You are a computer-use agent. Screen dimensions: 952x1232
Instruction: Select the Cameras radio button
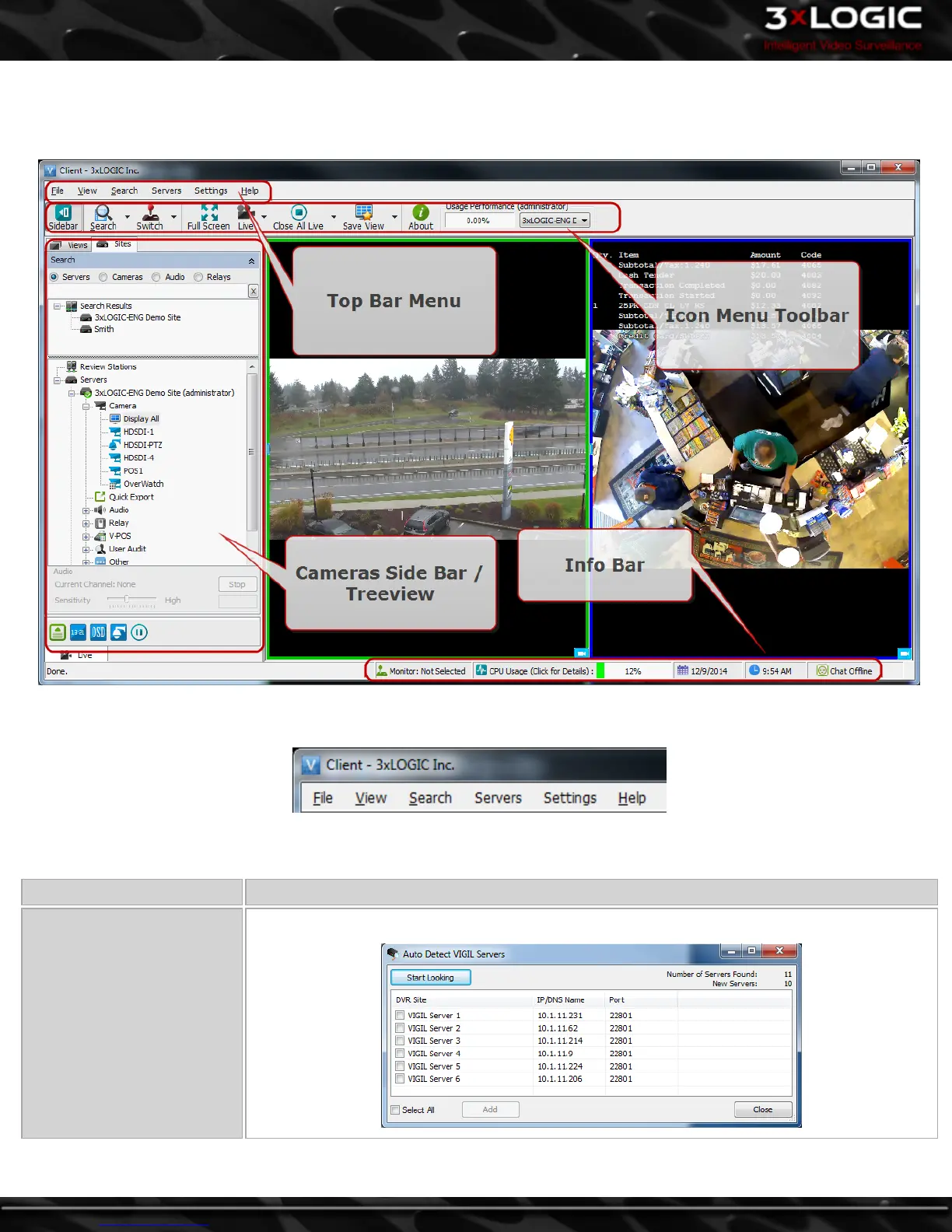103,277
